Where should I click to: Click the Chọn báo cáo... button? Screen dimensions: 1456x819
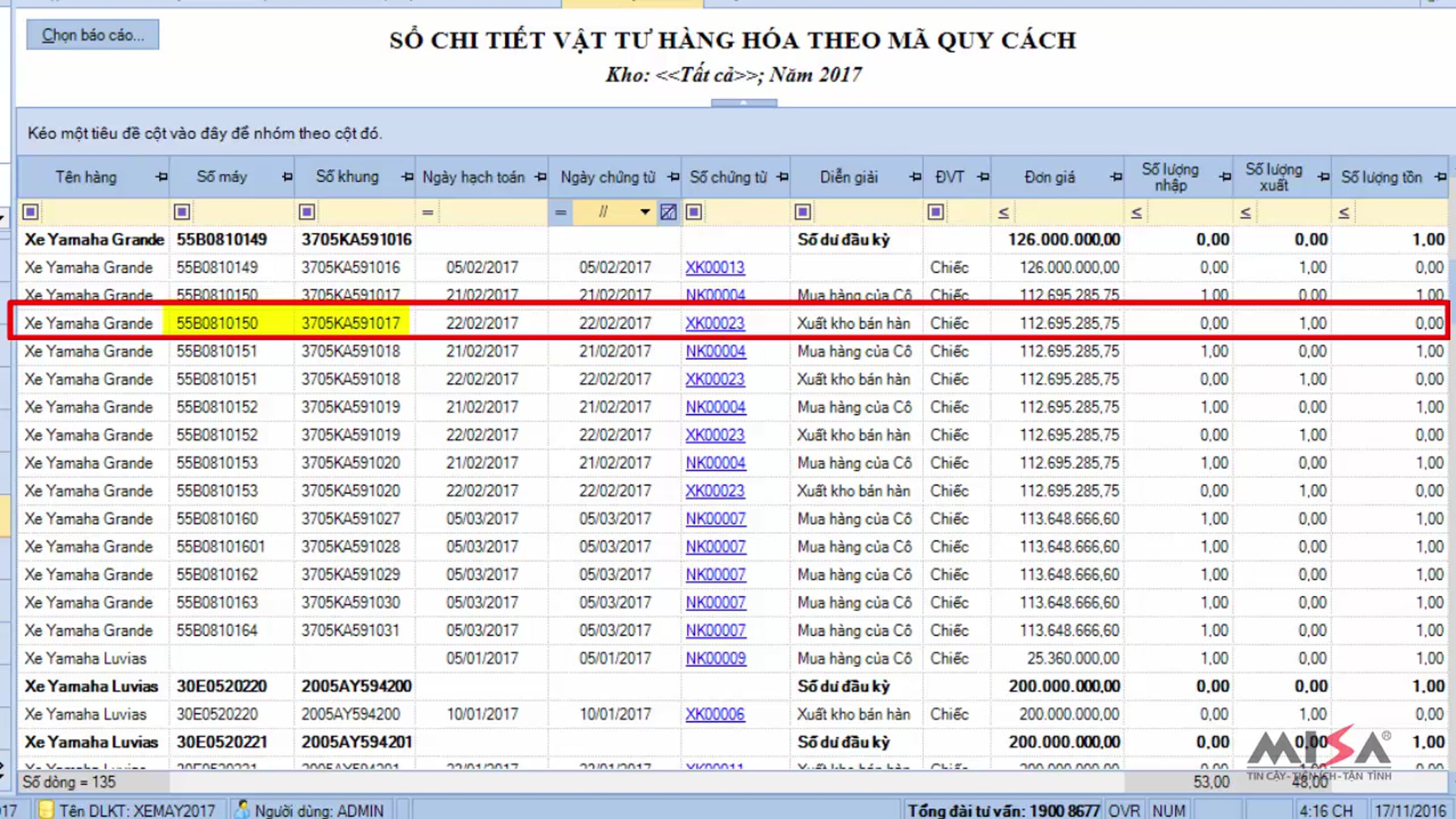[93, 35]
